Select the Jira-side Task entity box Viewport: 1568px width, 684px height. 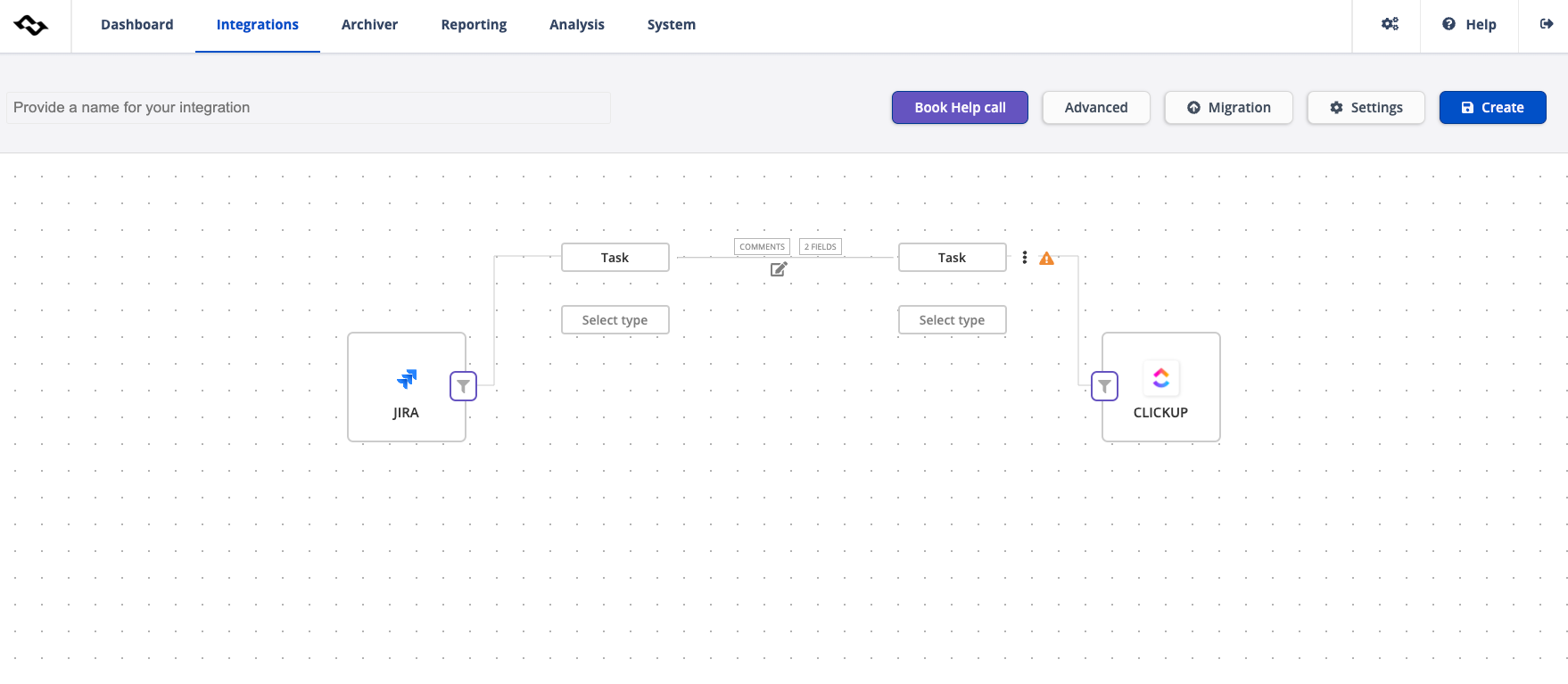615,258
